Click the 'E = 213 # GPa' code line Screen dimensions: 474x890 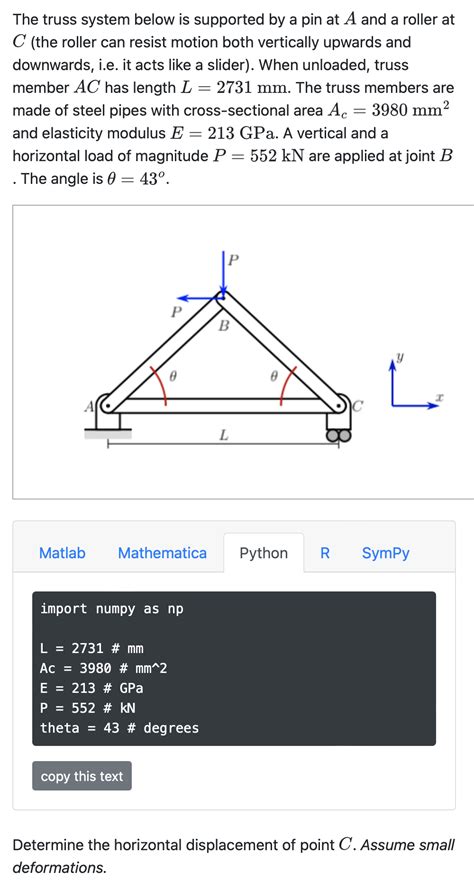pyautogui.click(x=91, y=688)
